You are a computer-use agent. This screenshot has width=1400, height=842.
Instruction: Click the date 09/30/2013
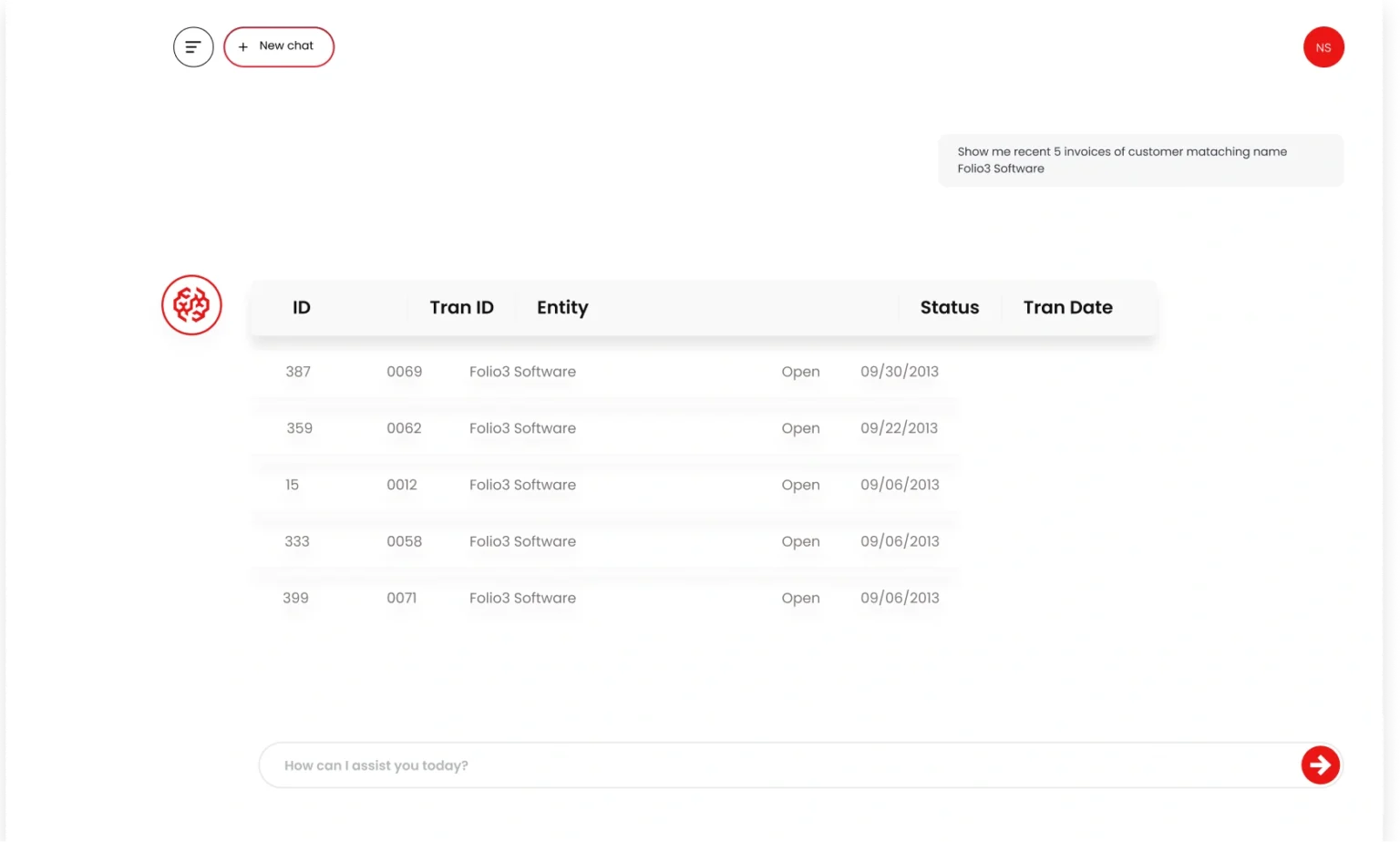point(900,372)
